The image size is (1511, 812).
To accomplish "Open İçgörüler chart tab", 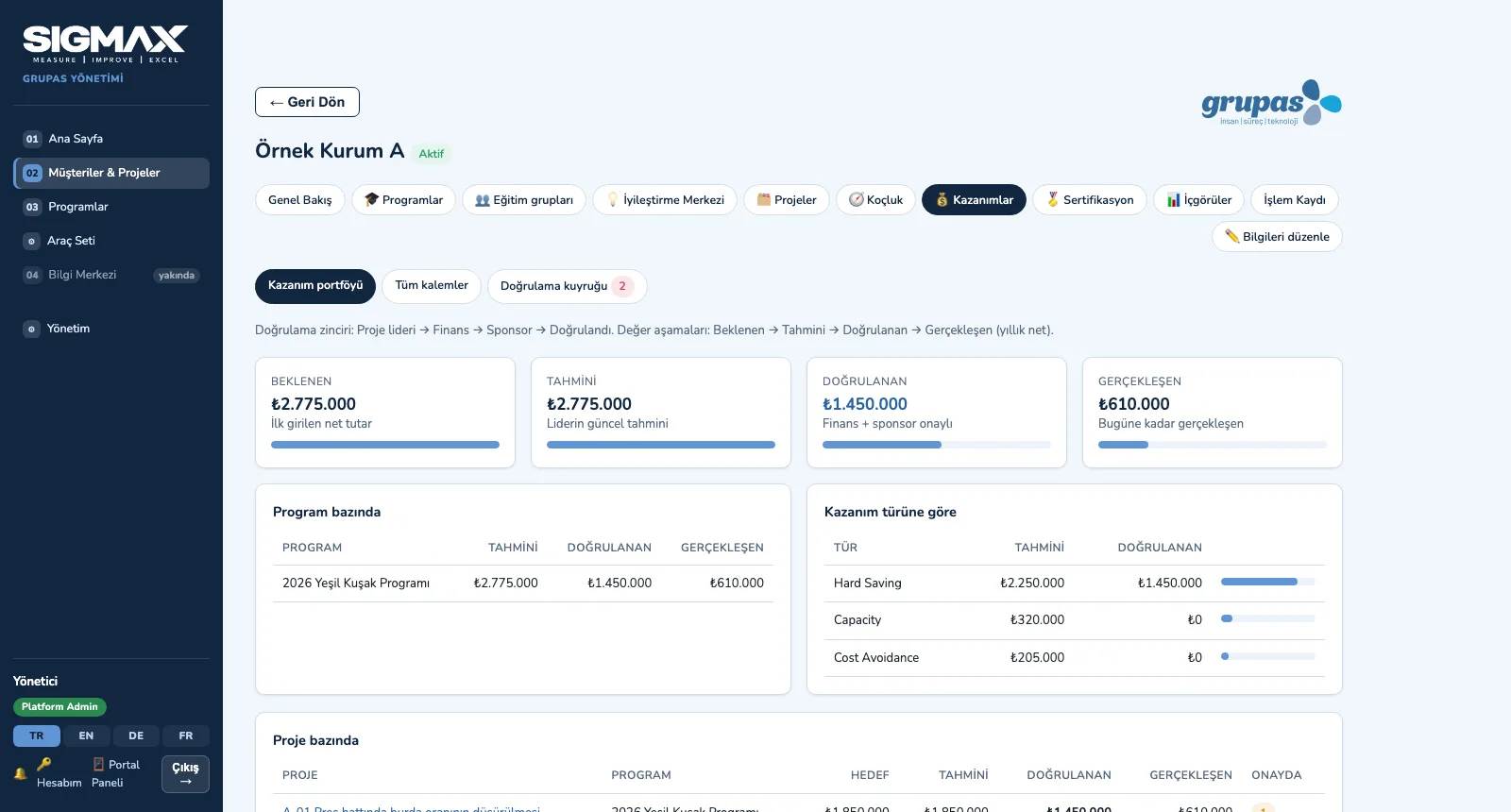I will (x=1199, y=200).
